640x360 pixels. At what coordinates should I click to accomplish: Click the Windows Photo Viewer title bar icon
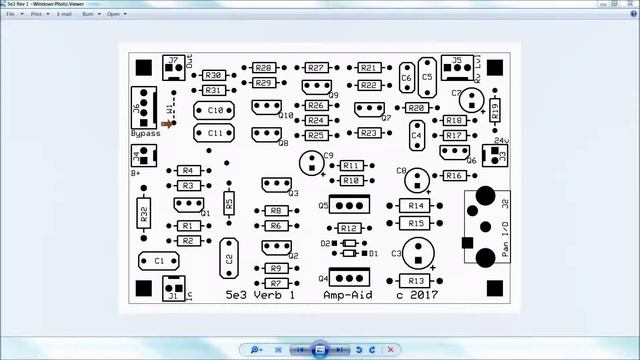(2, 4)
